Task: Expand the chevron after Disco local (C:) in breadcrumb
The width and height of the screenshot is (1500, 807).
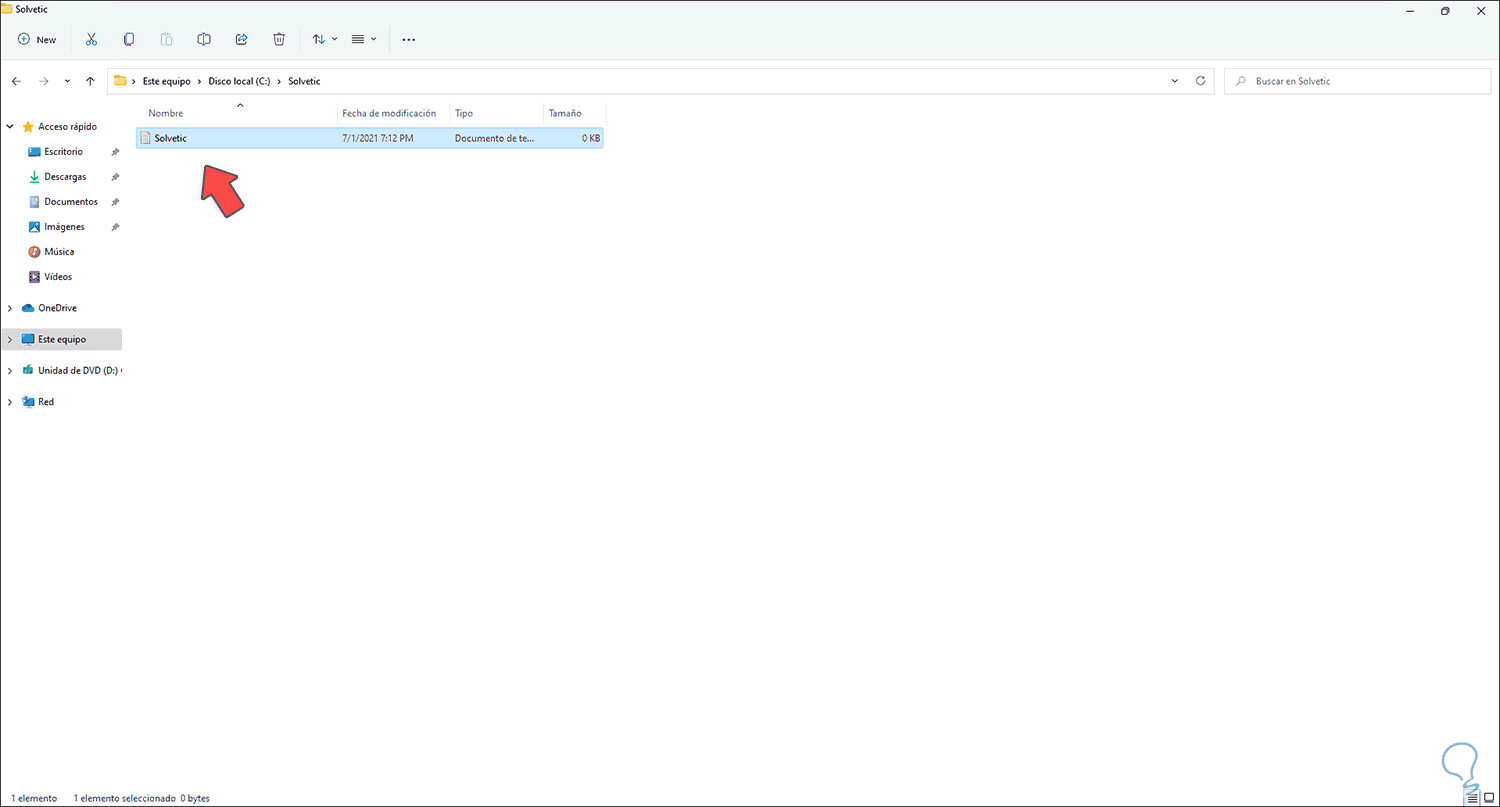Action: 278,81
